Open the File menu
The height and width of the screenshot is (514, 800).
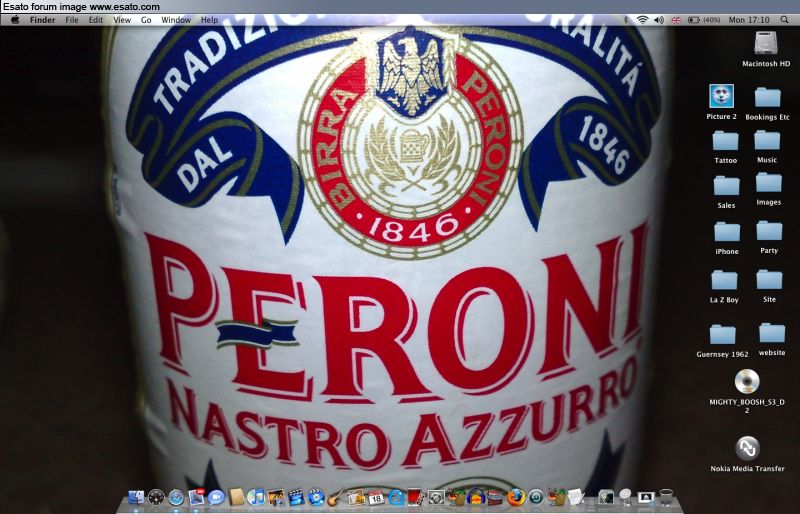[x=72, y=20]
